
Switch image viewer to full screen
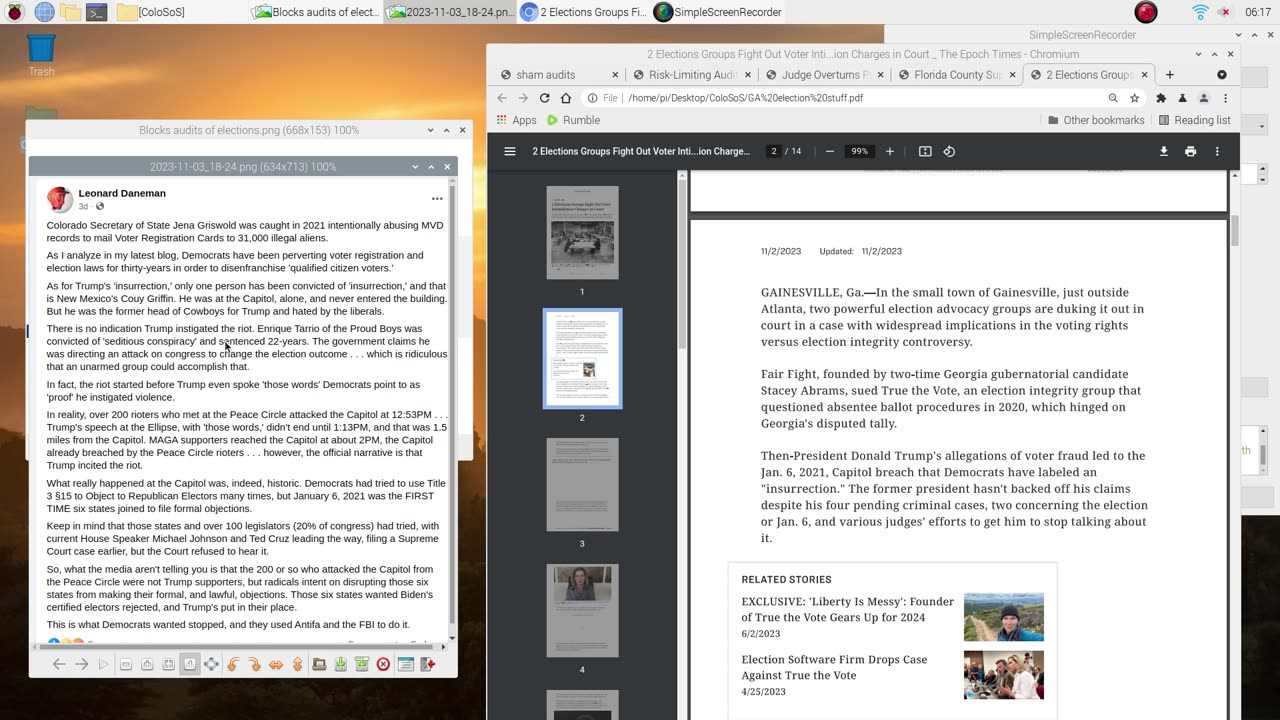coord(211,664)
